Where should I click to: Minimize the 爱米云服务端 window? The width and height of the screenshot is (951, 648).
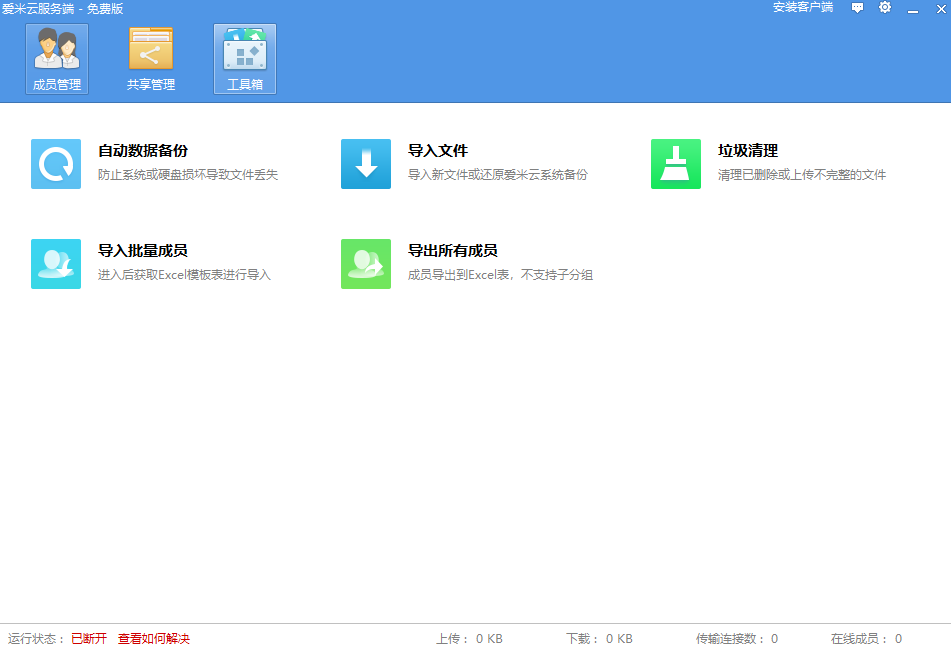[x=912, y=9]
